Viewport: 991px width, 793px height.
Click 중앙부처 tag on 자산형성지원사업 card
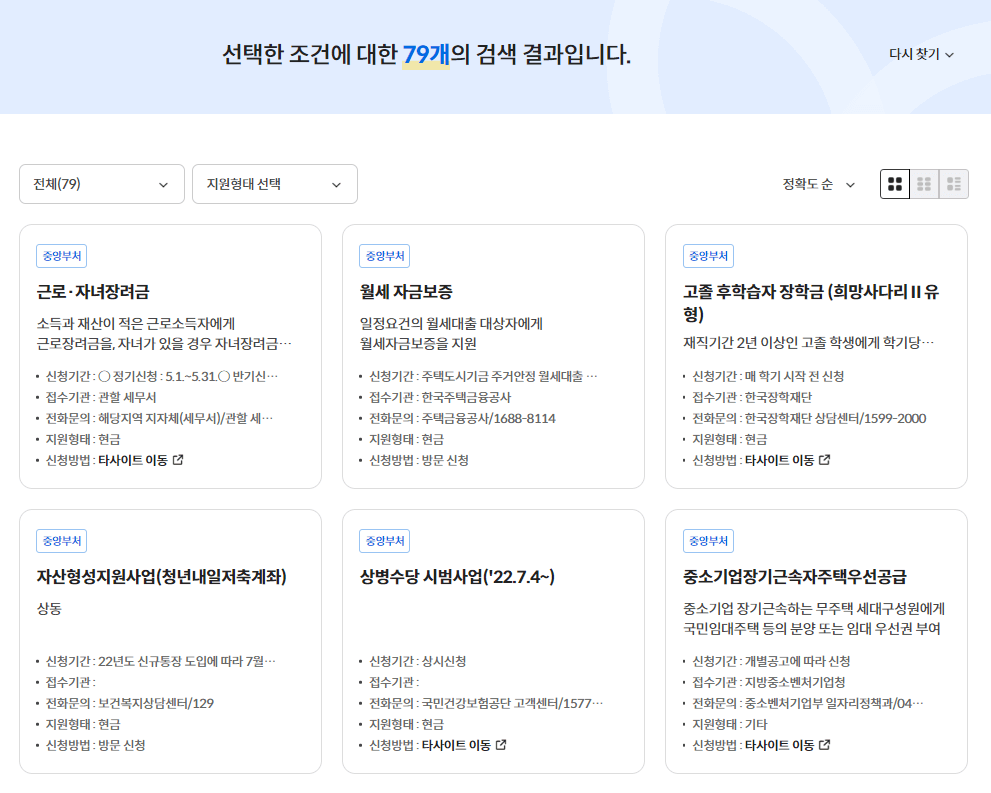tap(62, 541)
